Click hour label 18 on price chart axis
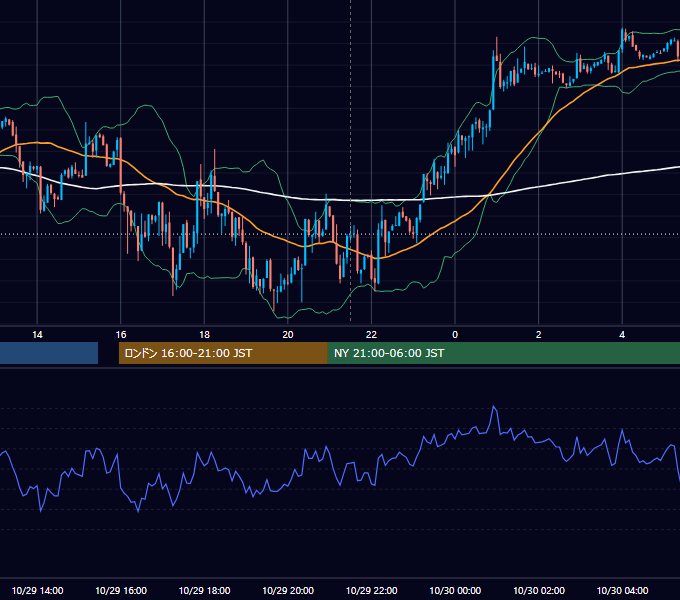The image size is (680, 600). pos(204,334)
